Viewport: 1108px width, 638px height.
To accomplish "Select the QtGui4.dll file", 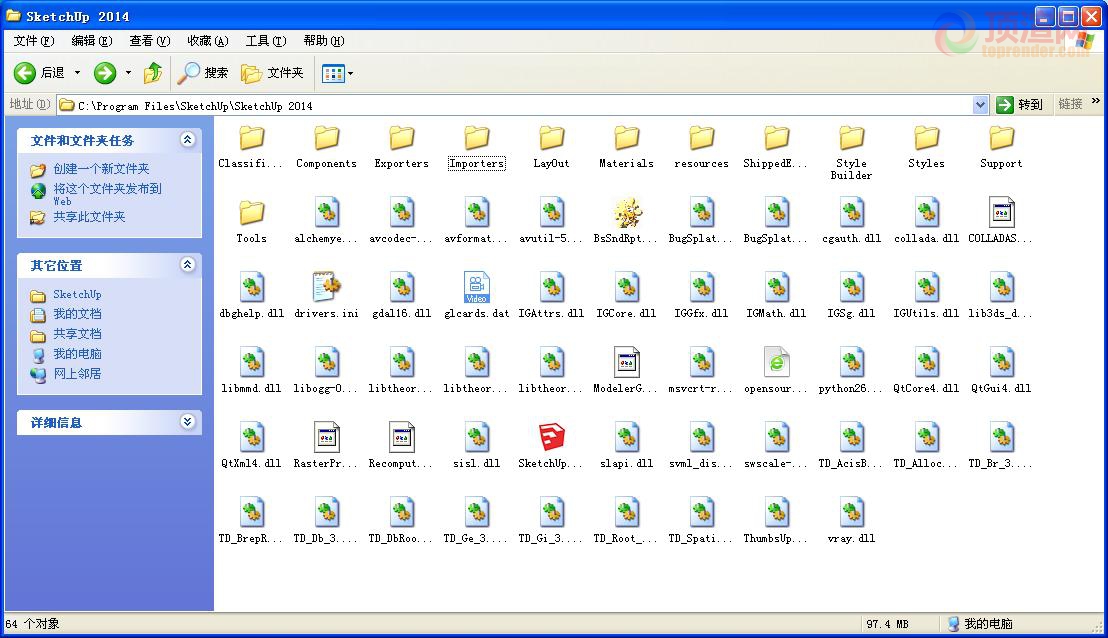I will pyautogui.click(x=1001, y=370).
